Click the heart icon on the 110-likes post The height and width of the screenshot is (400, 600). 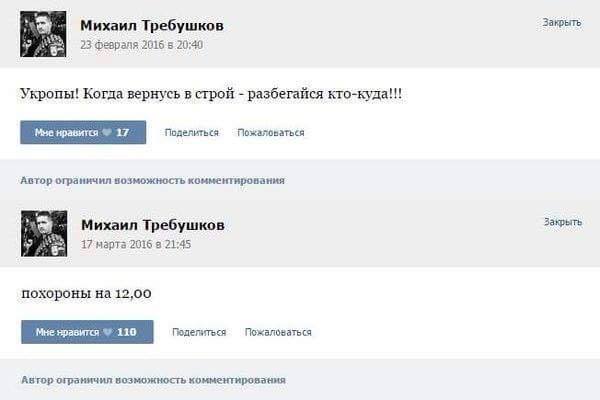pyautogui.click(x=107, y=332)
